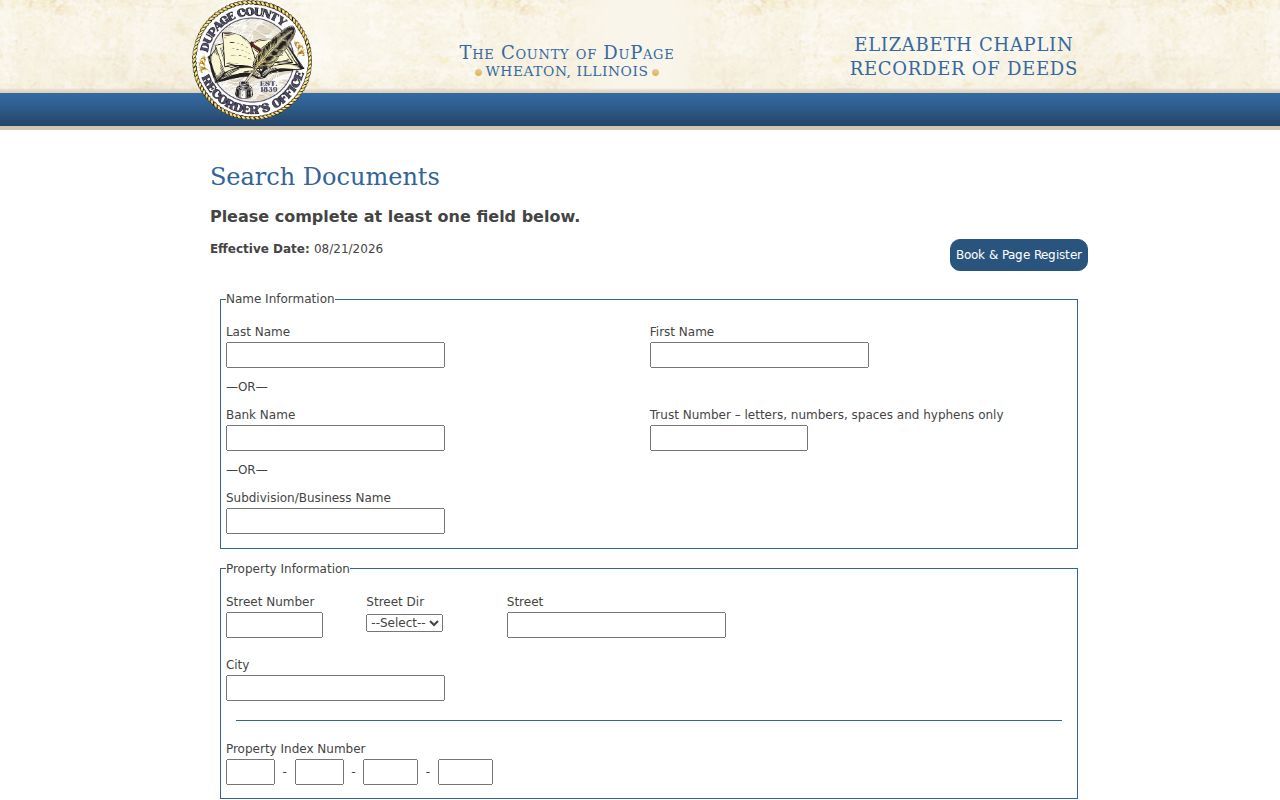Click the effective date value 08/21/2026
The height and width of the screenshot is (800, 1280).
[x=348, y=249]
